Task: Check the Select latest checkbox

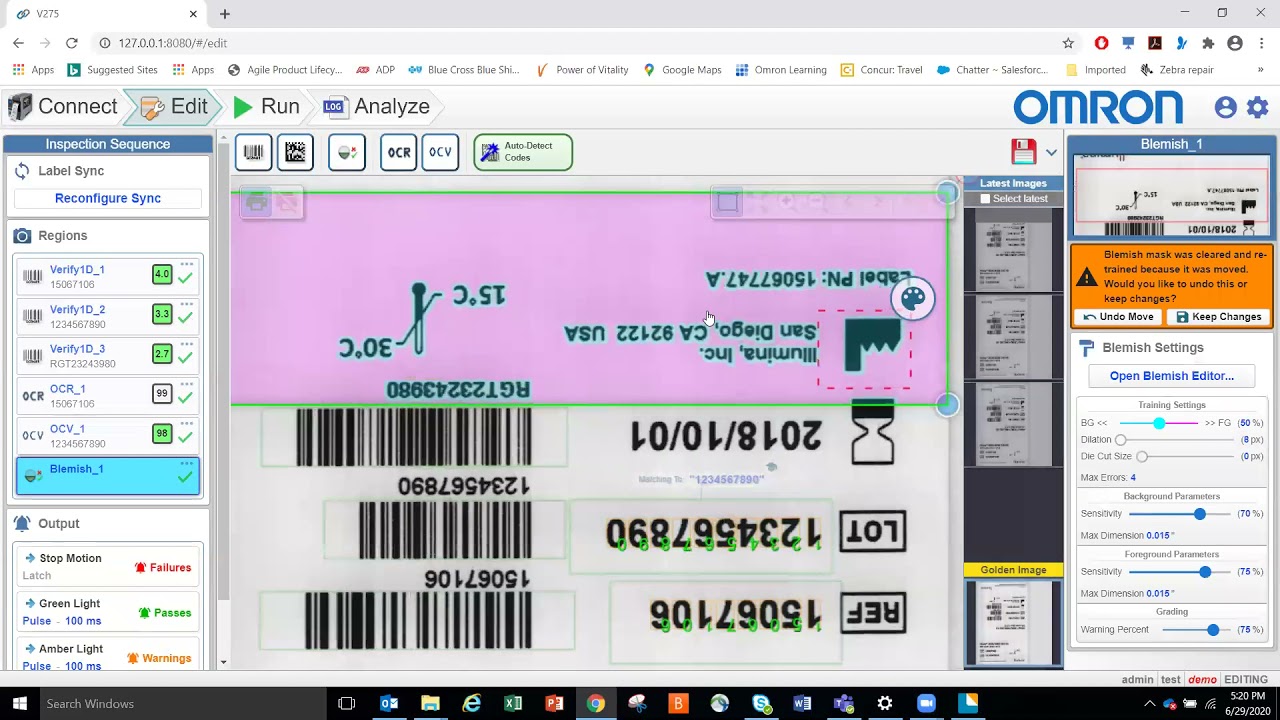Action: (x=985, y=199)
